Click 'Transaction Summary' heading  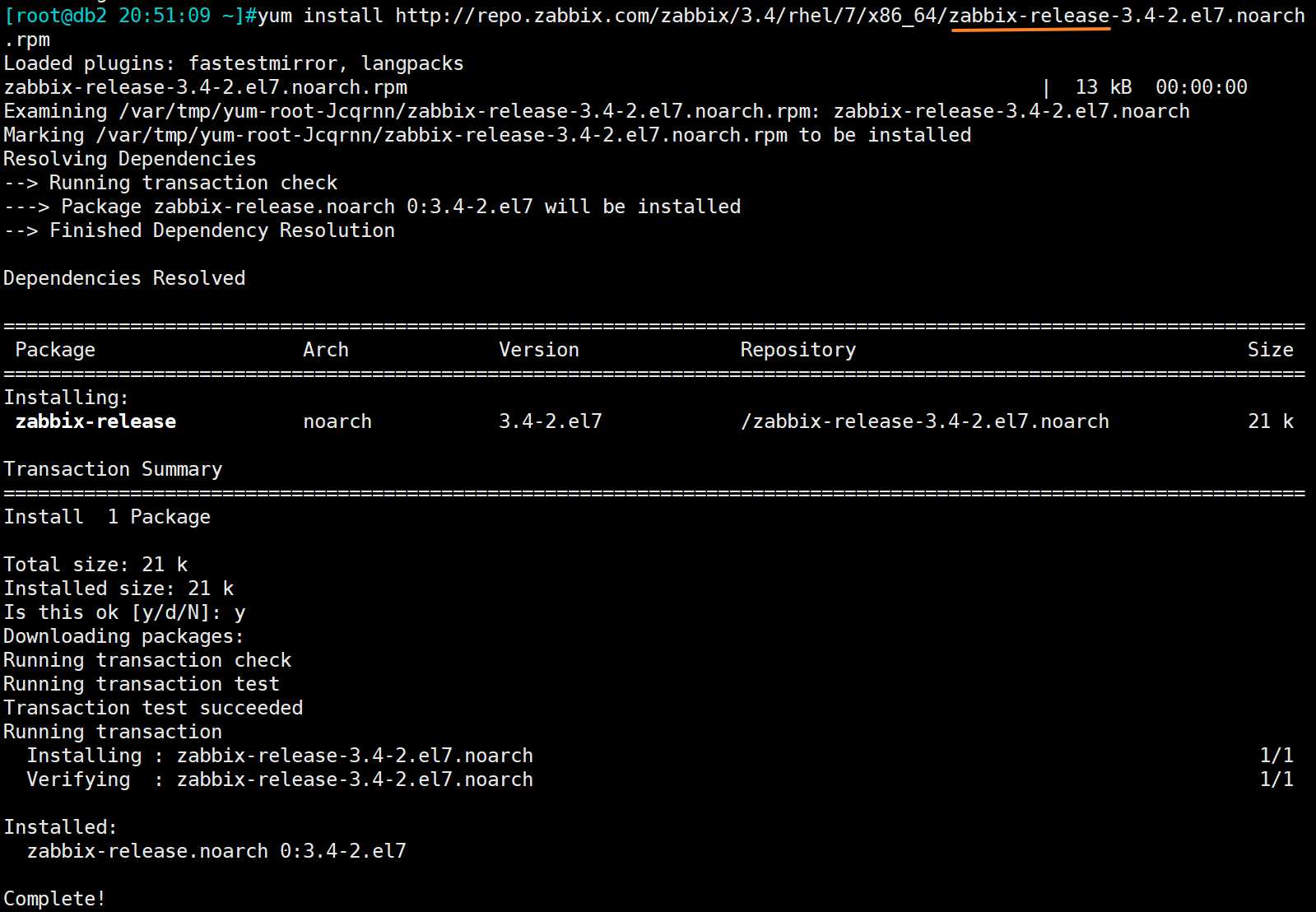click(x=113, y=469)
